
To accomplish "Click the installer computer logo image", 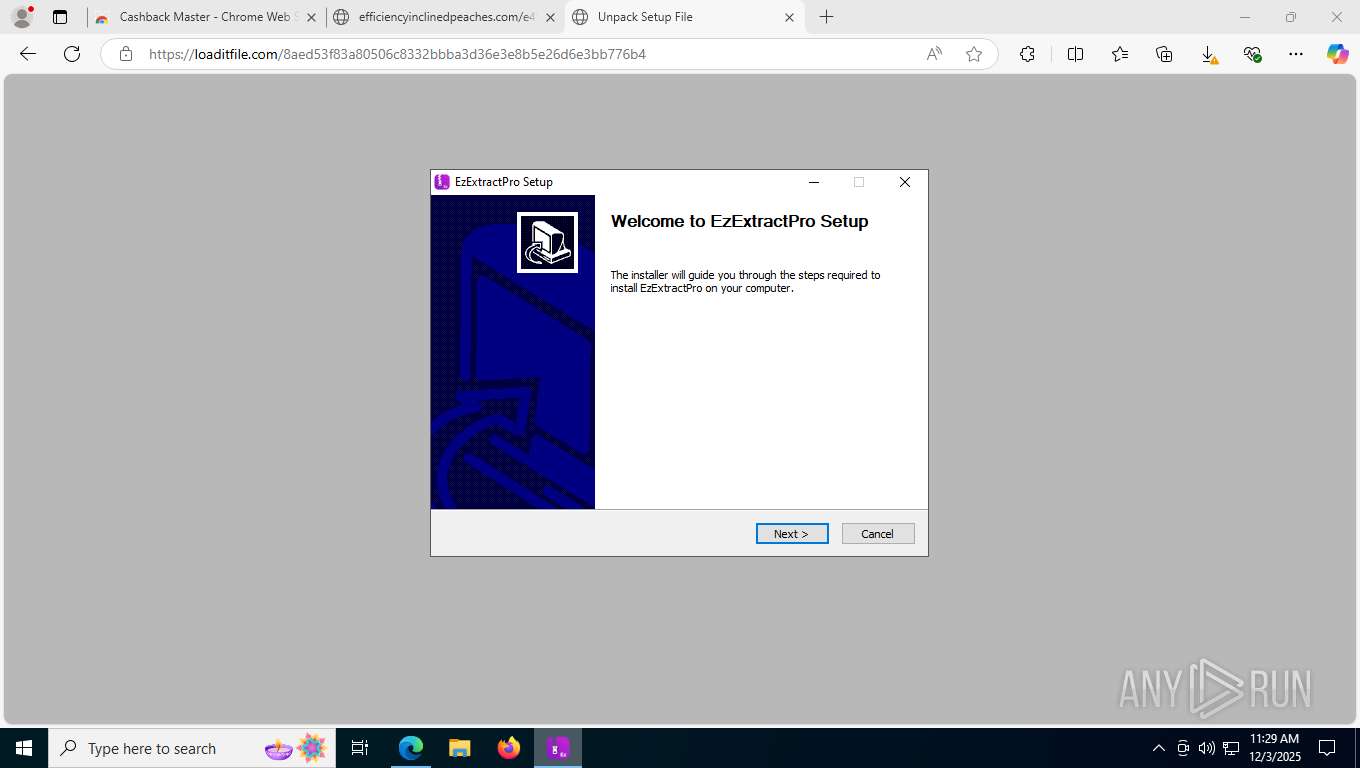I will pyautogui.click(x=547, y=242).
